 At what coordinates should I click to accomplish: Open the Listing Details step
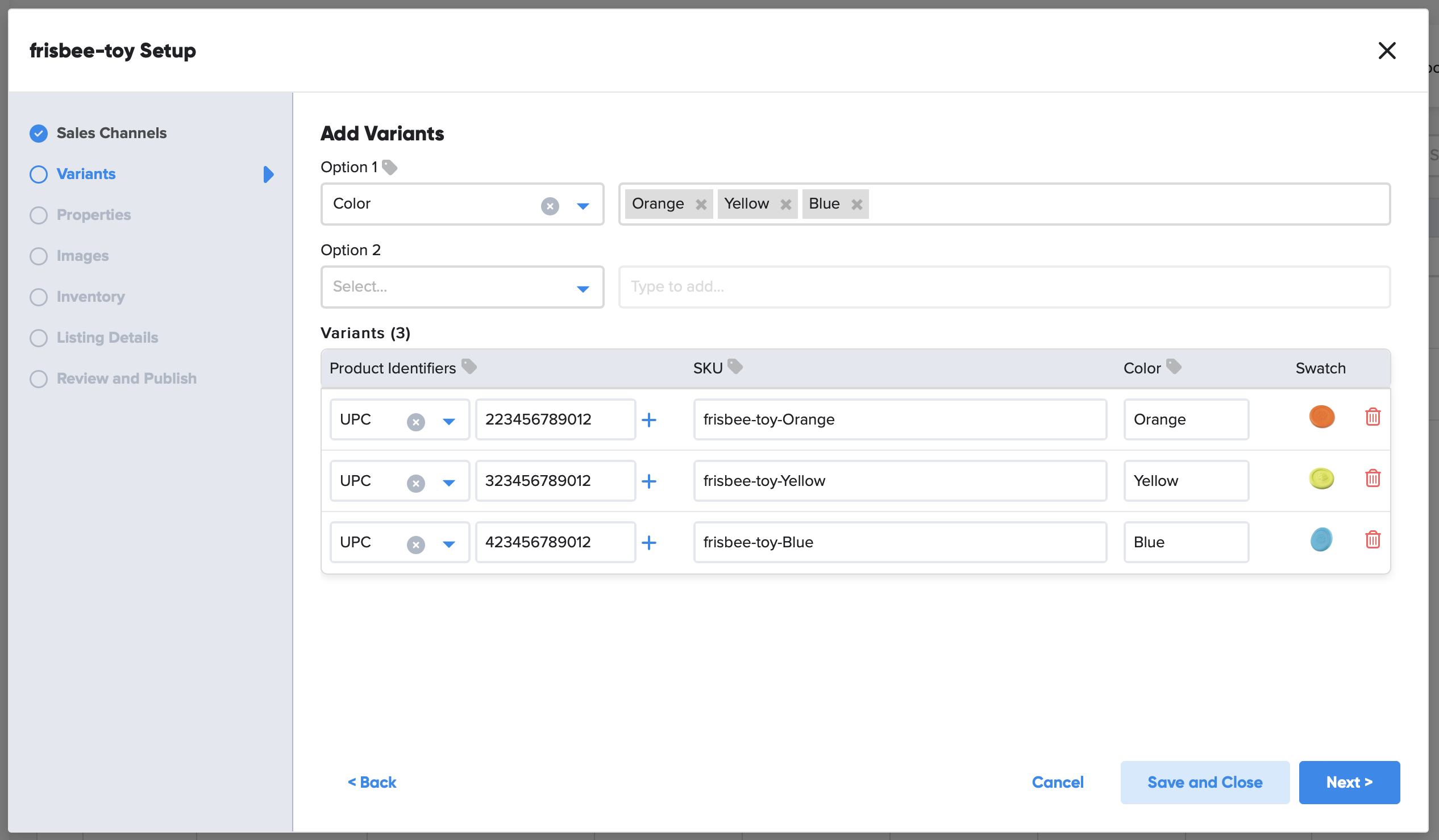(x=107, y=338)
